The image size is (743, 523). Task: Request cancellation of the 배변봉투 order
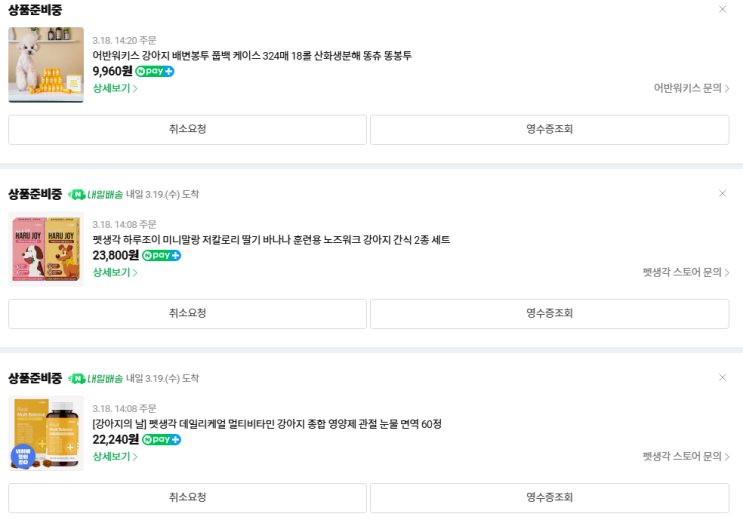point(188,129)
